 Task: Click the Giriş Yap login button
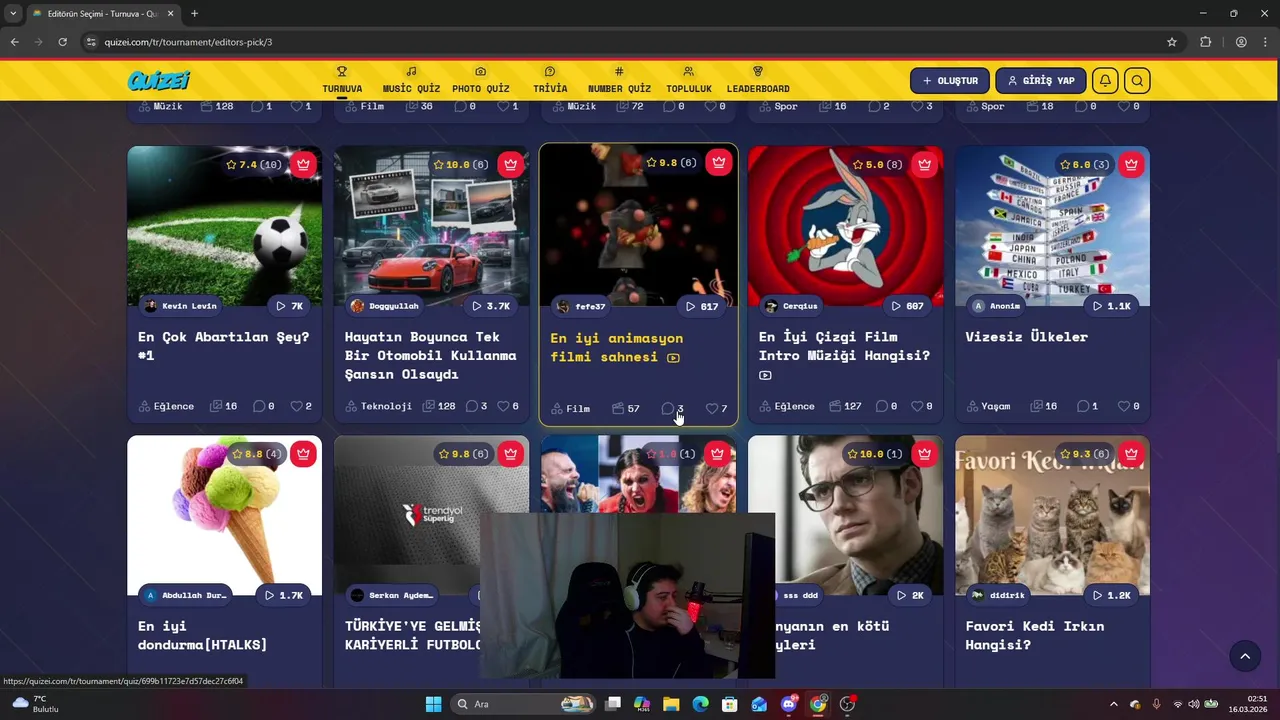[x=1040, y=81]
